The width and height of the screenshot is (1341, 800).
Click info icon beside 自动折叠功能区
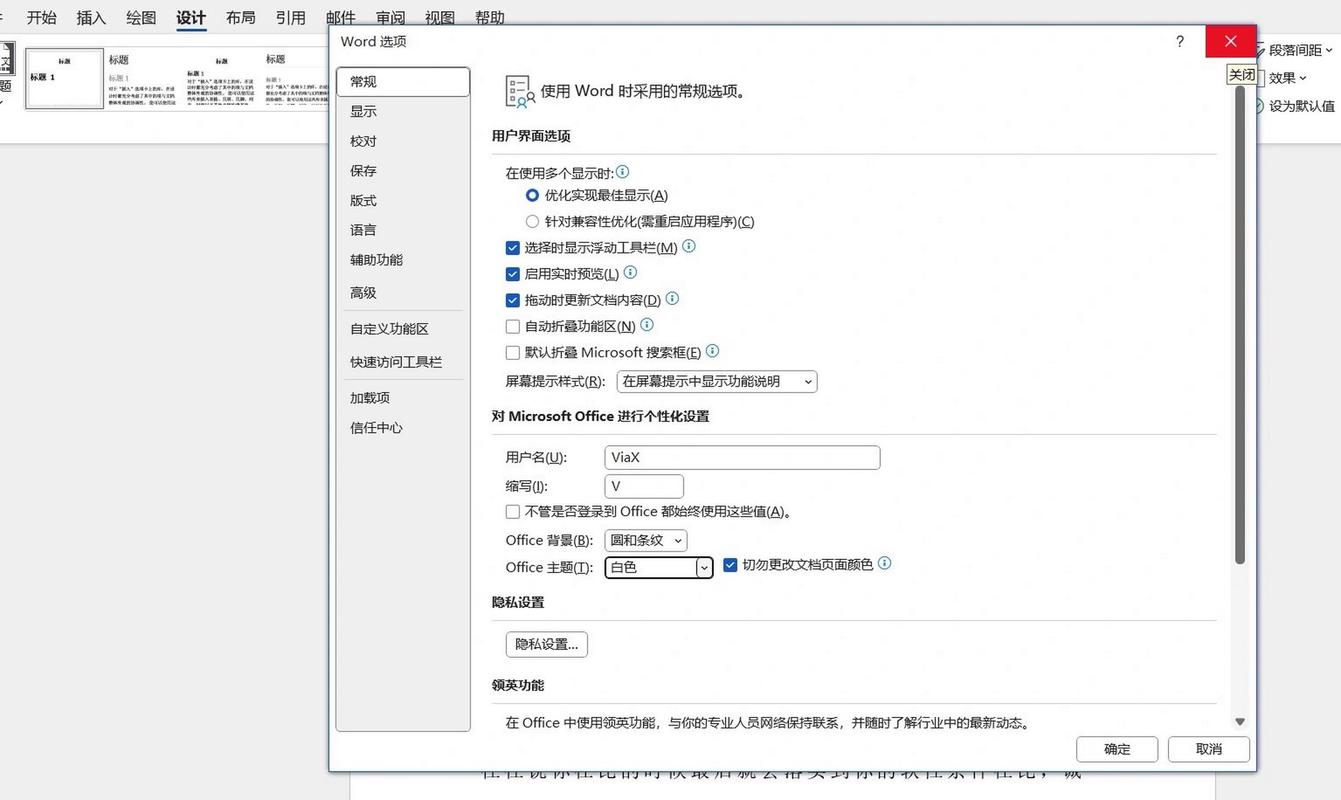647,324
